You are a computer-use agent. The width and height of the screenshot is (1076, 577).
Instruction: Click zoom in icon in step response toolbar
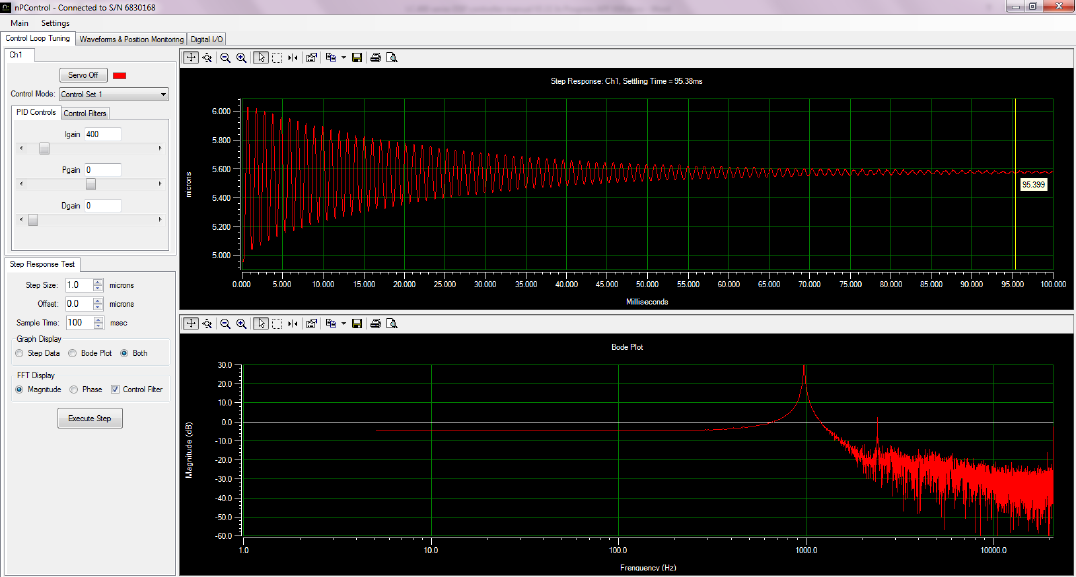241,58
